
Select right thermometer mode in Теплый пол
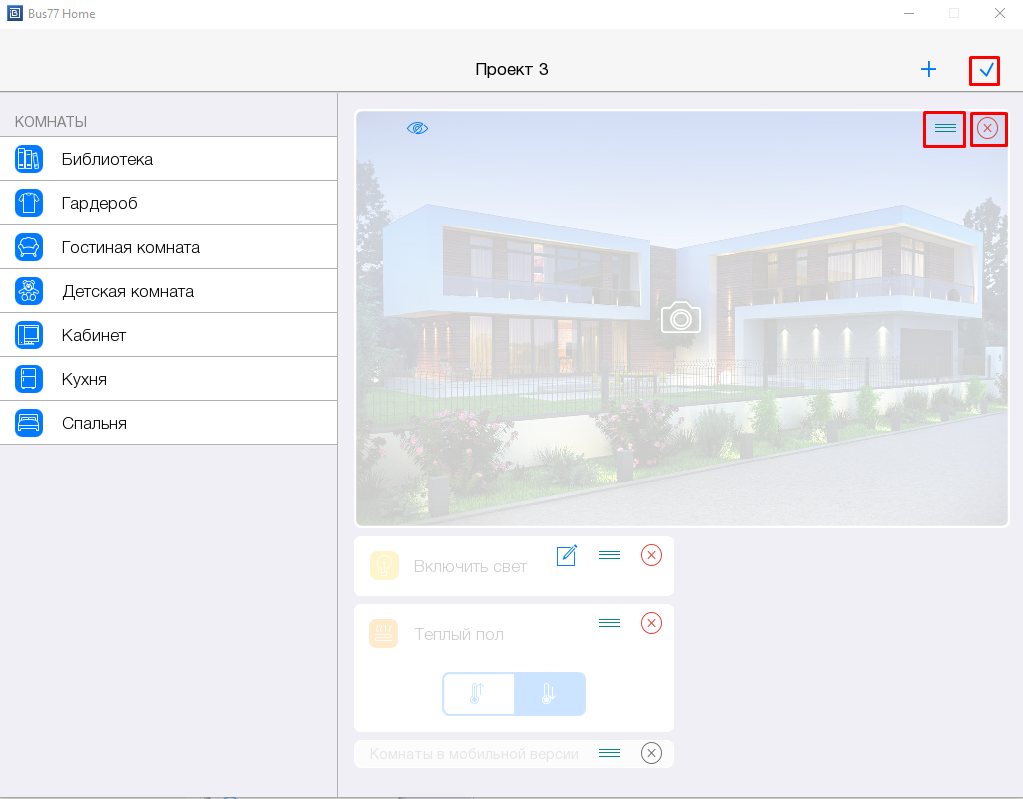[x=549, y=694]
